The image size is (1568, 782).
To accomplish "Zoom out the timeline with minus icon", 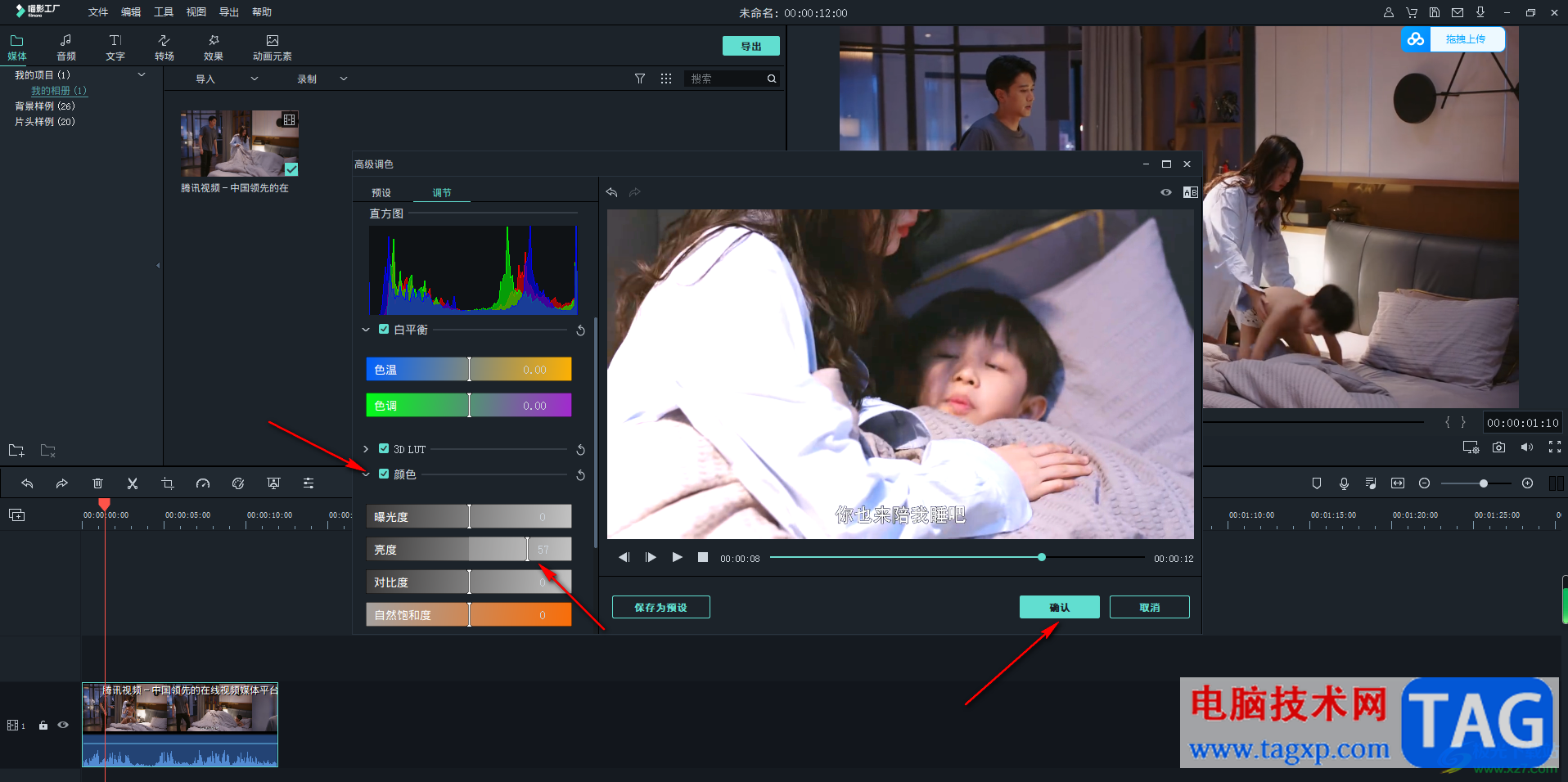I will point(1424,483).
